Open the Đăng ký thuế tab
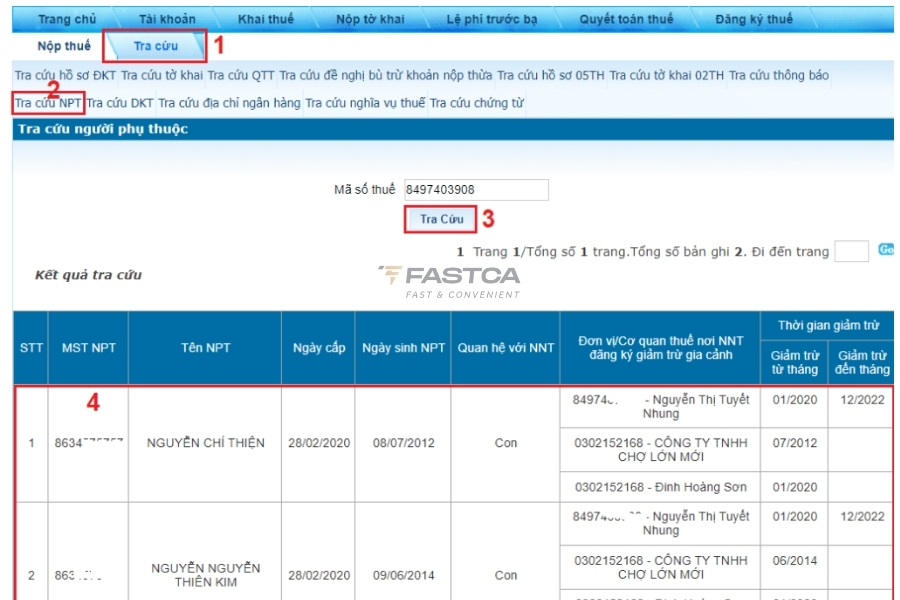 754,19
